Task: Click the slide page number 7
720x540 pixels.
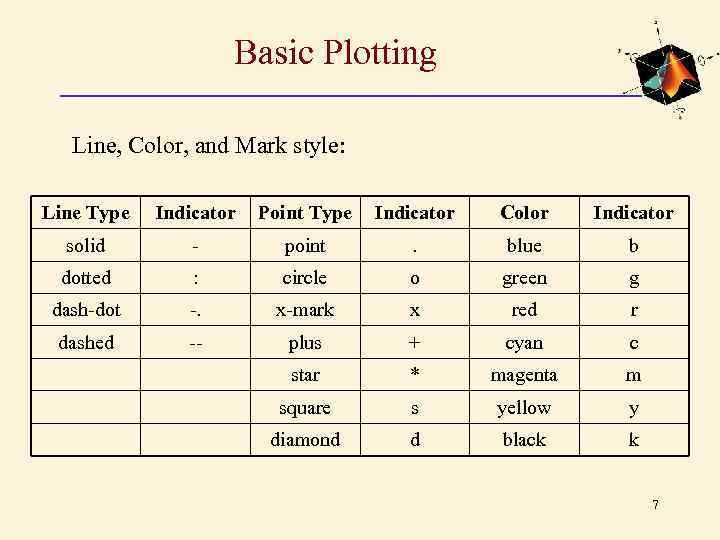Action: [655, 505]
